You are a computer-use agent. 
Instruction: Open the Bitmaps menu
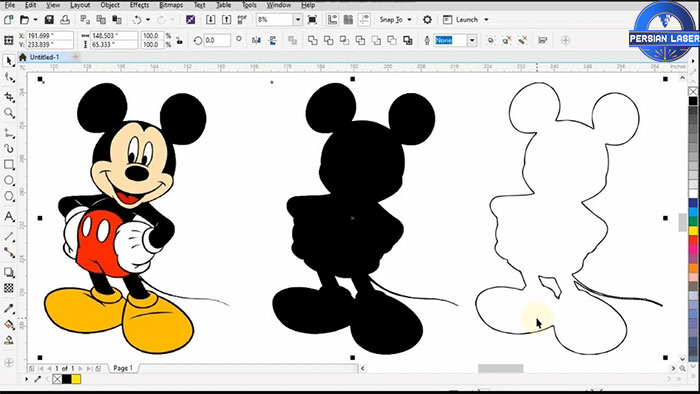click(x=171, y=5)
